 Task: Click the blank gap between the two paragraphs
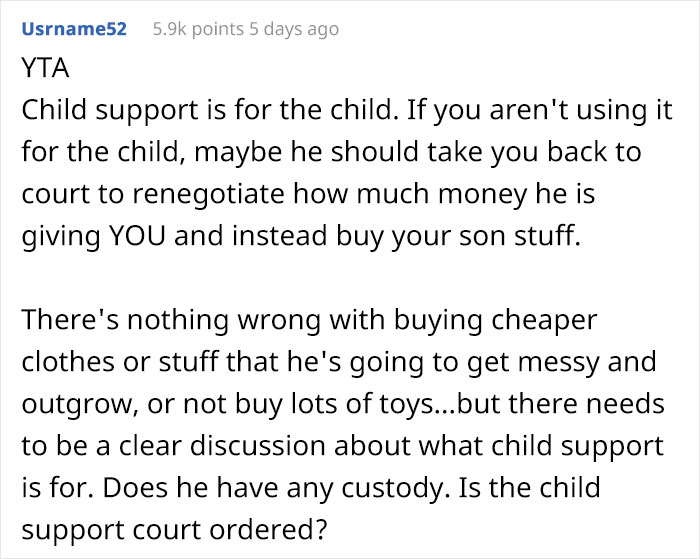point(348,278)
